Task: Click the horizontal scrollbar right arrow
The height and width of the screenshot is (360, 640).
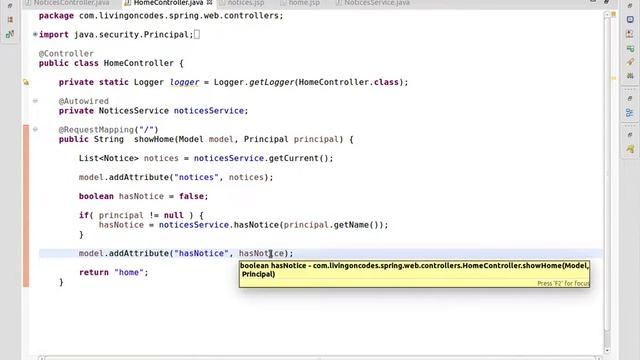Action: tap(598, 358)
